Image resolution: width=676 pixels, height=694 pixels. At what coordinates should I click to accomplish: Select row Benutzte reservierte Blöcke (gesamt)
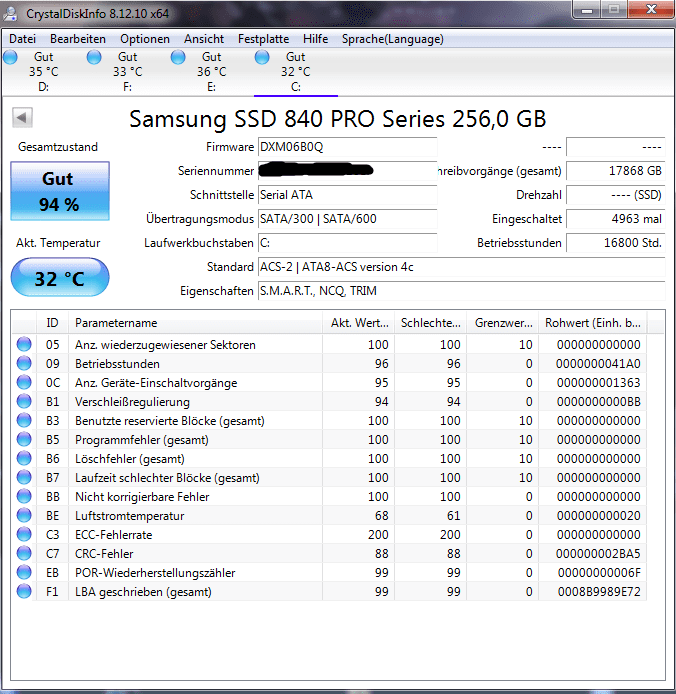tap(329, 420)
